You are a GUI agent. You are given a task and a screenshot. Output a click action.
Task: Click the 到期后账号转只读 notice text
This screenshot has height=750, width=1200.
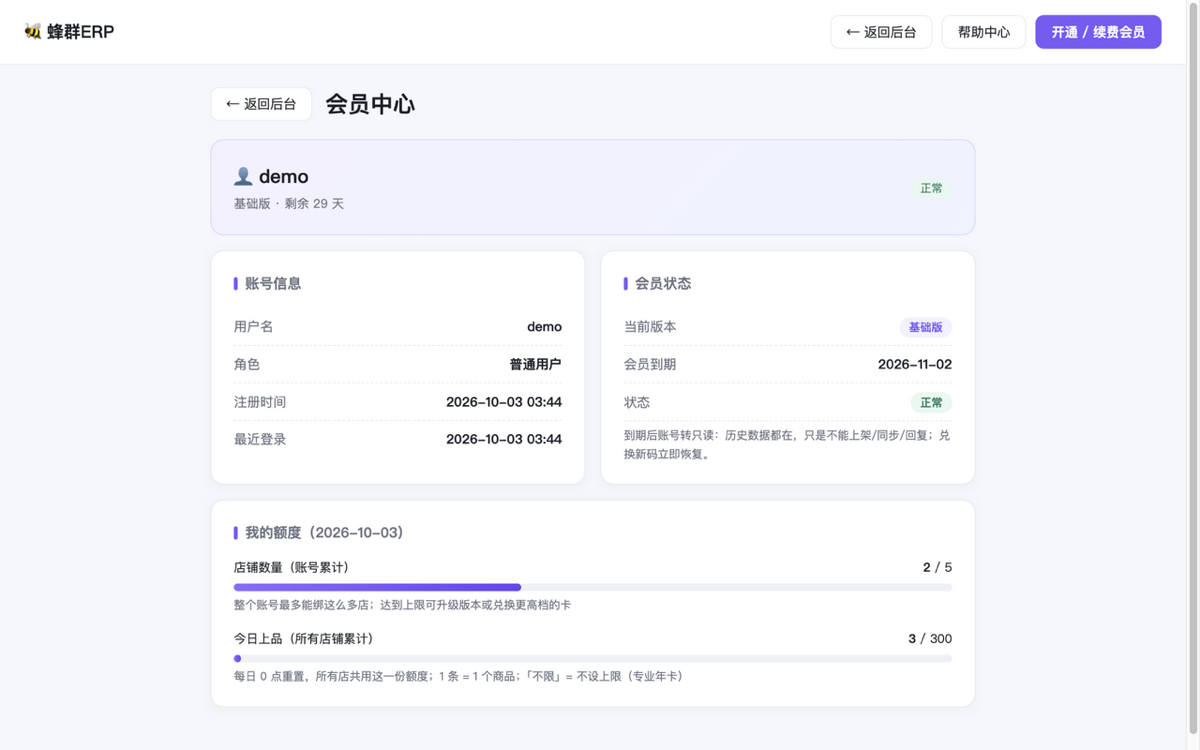[787, 445]
